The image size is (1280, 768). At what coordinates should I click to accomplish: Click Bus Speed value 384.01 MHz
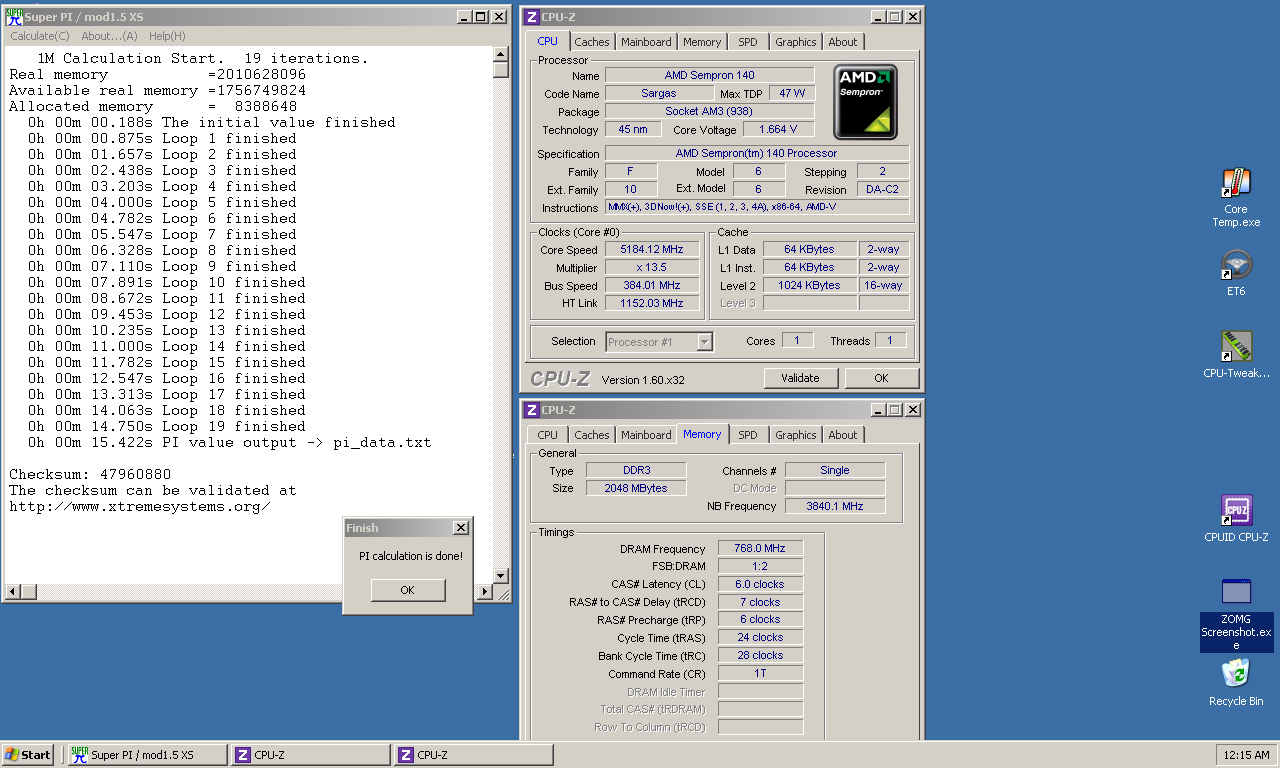[x=652, y=286]
